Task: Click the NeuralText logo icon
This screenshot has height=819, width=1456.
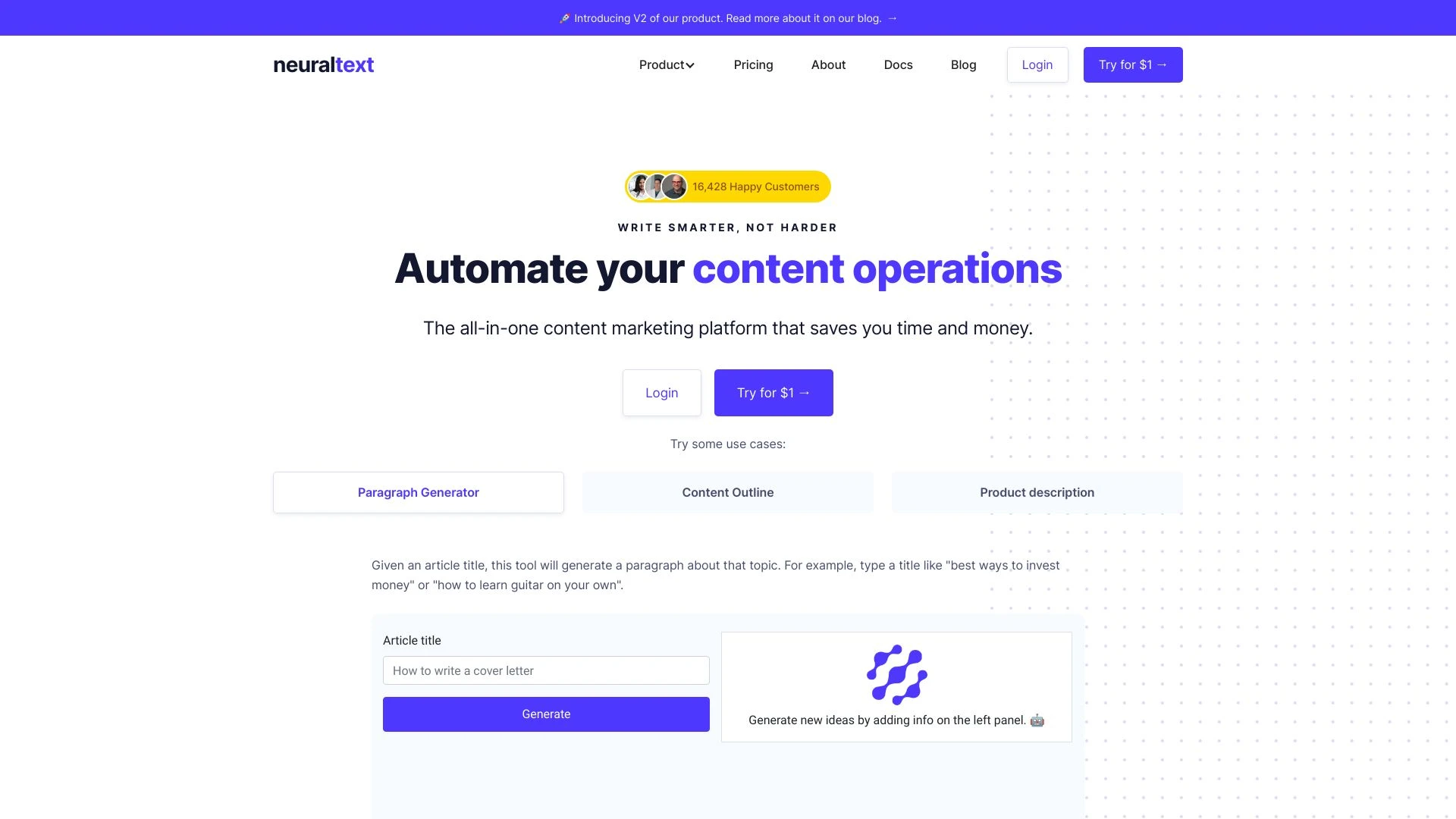Action: tap(323, 65)
